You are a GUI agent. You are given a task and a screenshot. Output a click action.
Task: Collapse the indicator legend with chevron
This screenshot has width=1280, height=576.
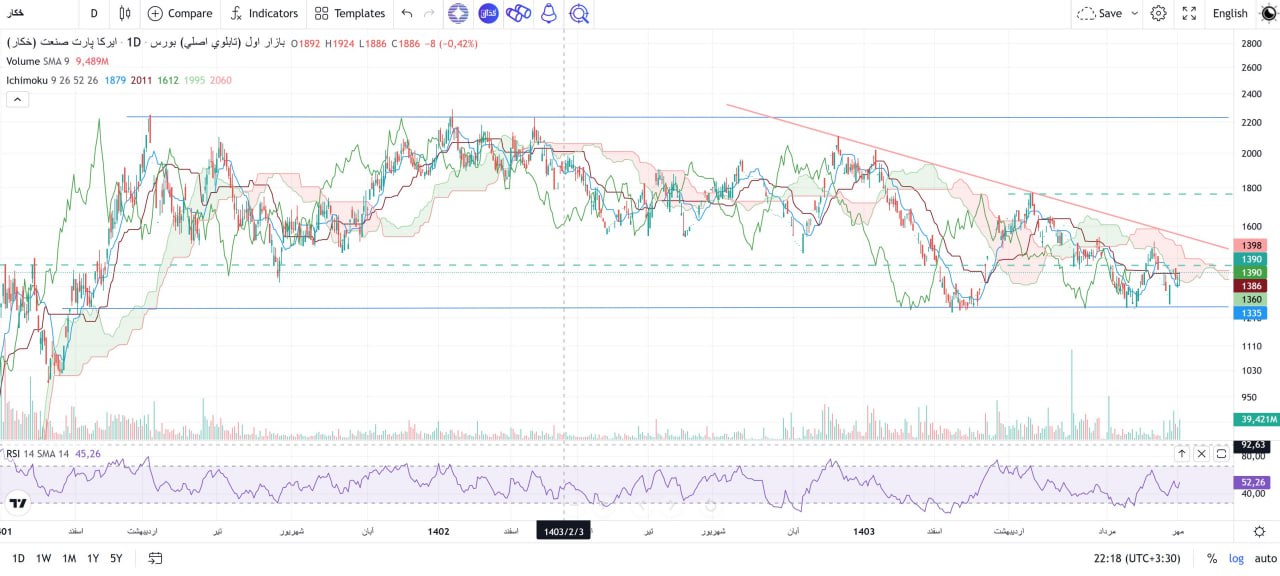point(17,99)
